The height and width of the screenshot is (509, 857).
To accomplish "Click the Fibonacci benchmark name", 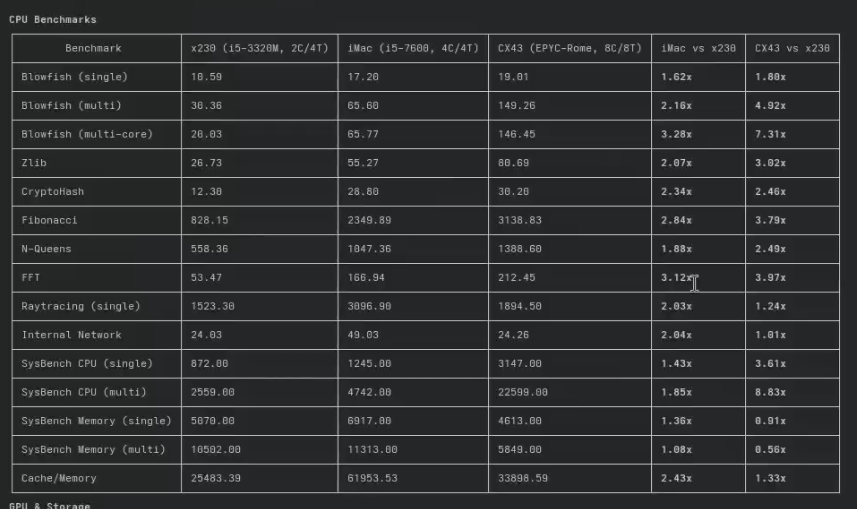I will (x=49, y=219).
